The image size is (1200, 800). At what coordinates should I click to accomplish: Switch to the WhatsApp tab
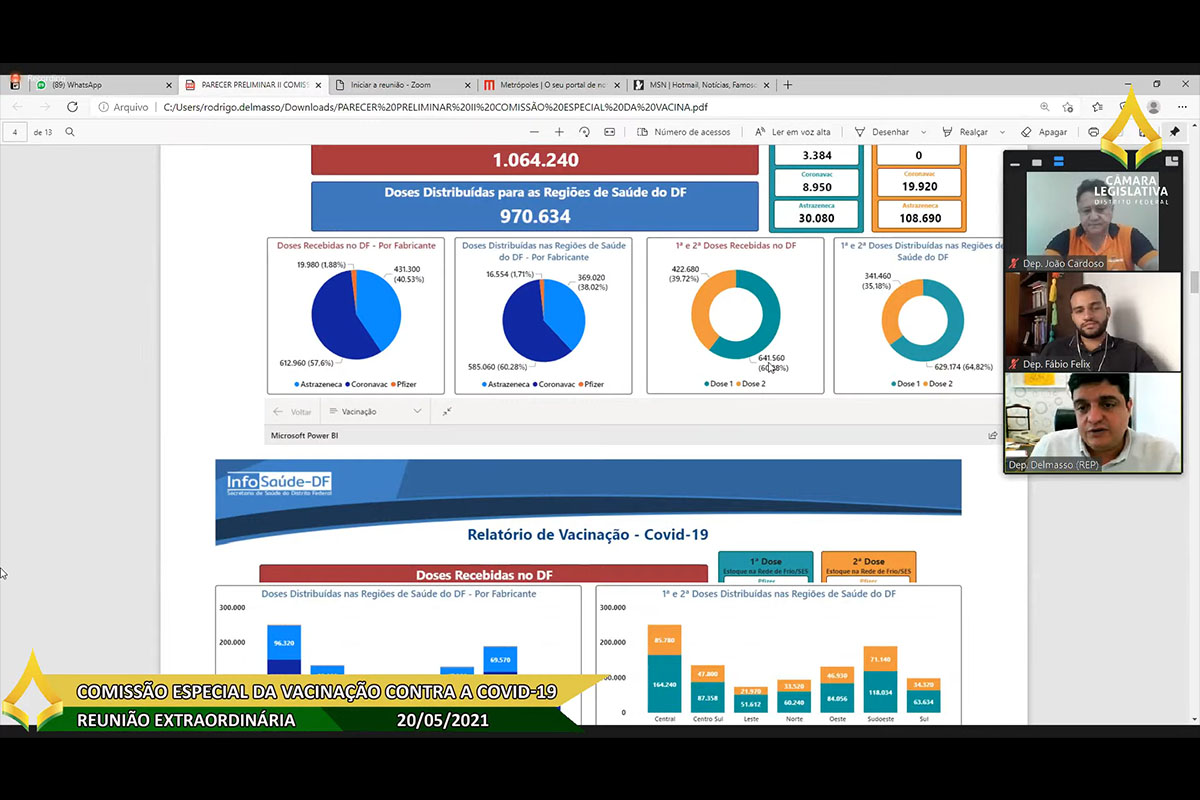click(100, 85)
